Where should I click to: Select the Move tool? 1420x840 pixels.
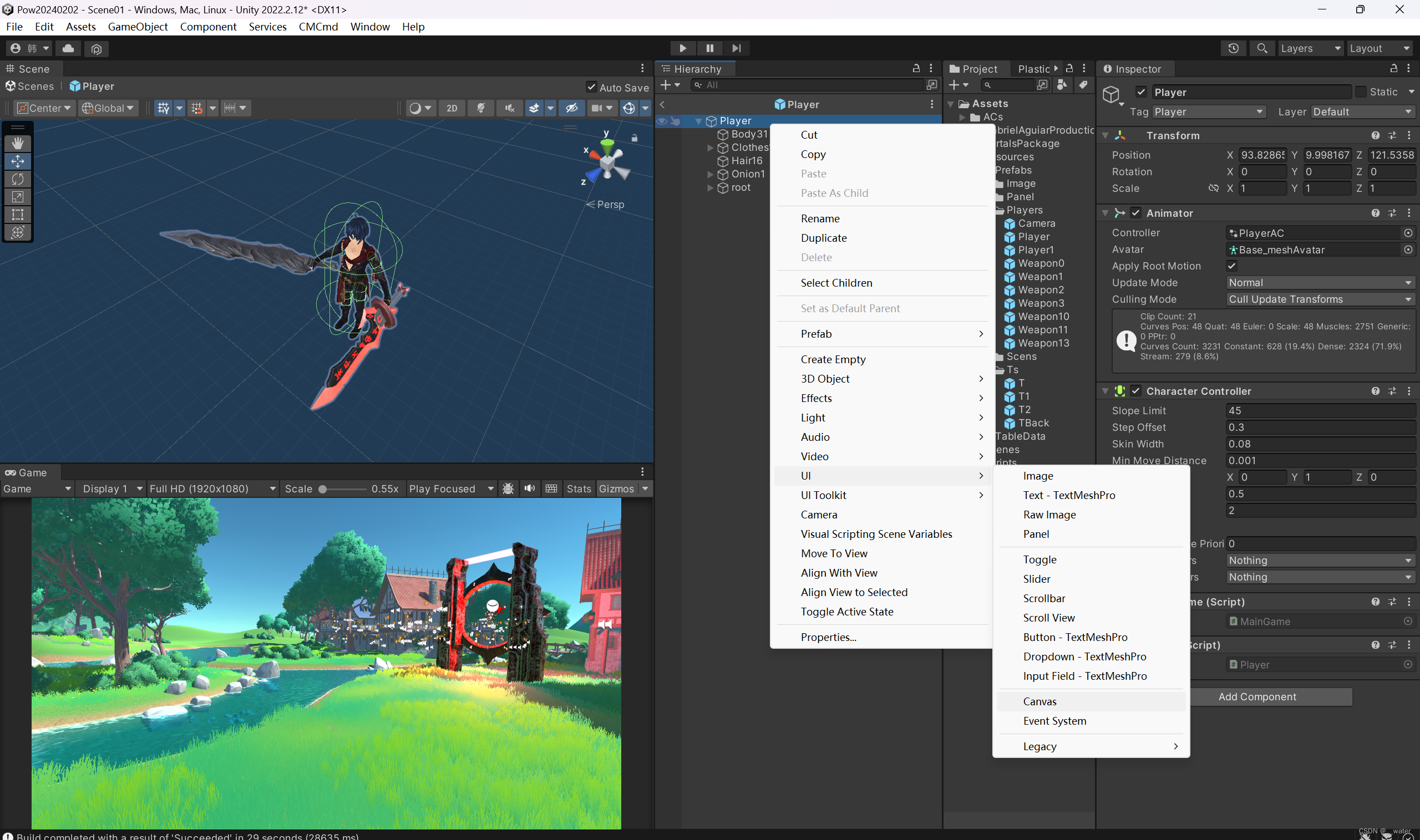coord(18,161)
